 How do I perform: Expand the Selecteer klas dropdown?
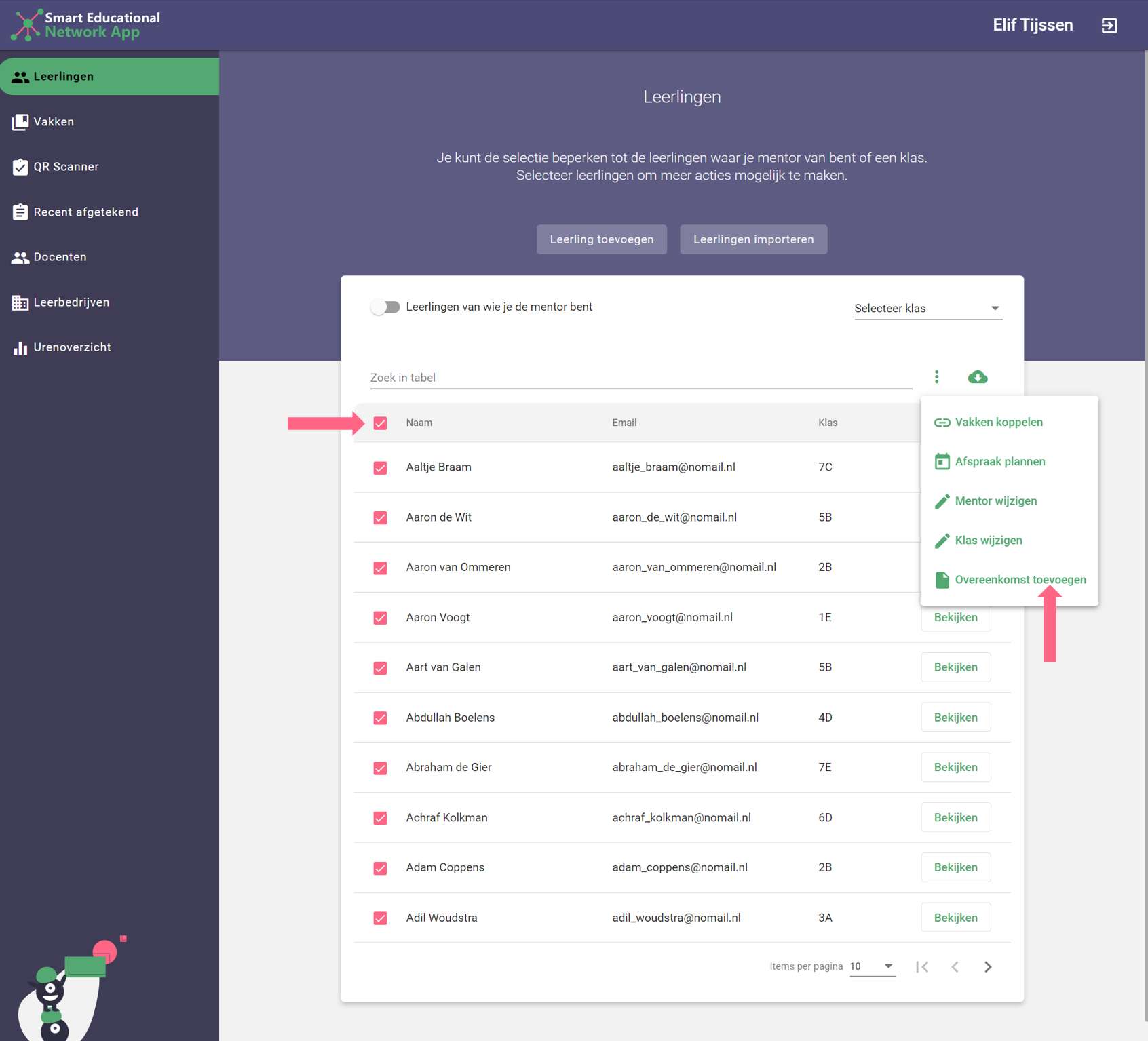point(927,309)
